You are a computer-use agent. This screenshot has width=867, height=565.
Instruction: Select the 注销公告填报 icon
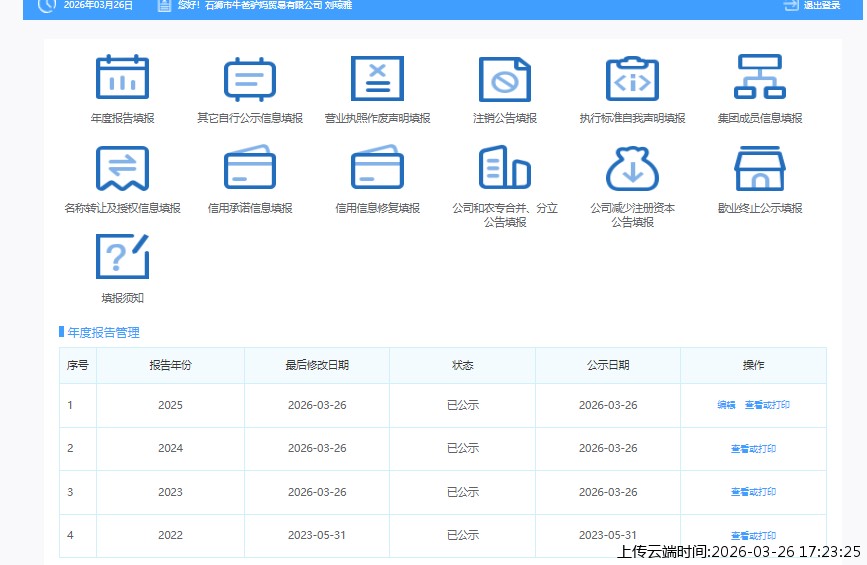[504, 79]
